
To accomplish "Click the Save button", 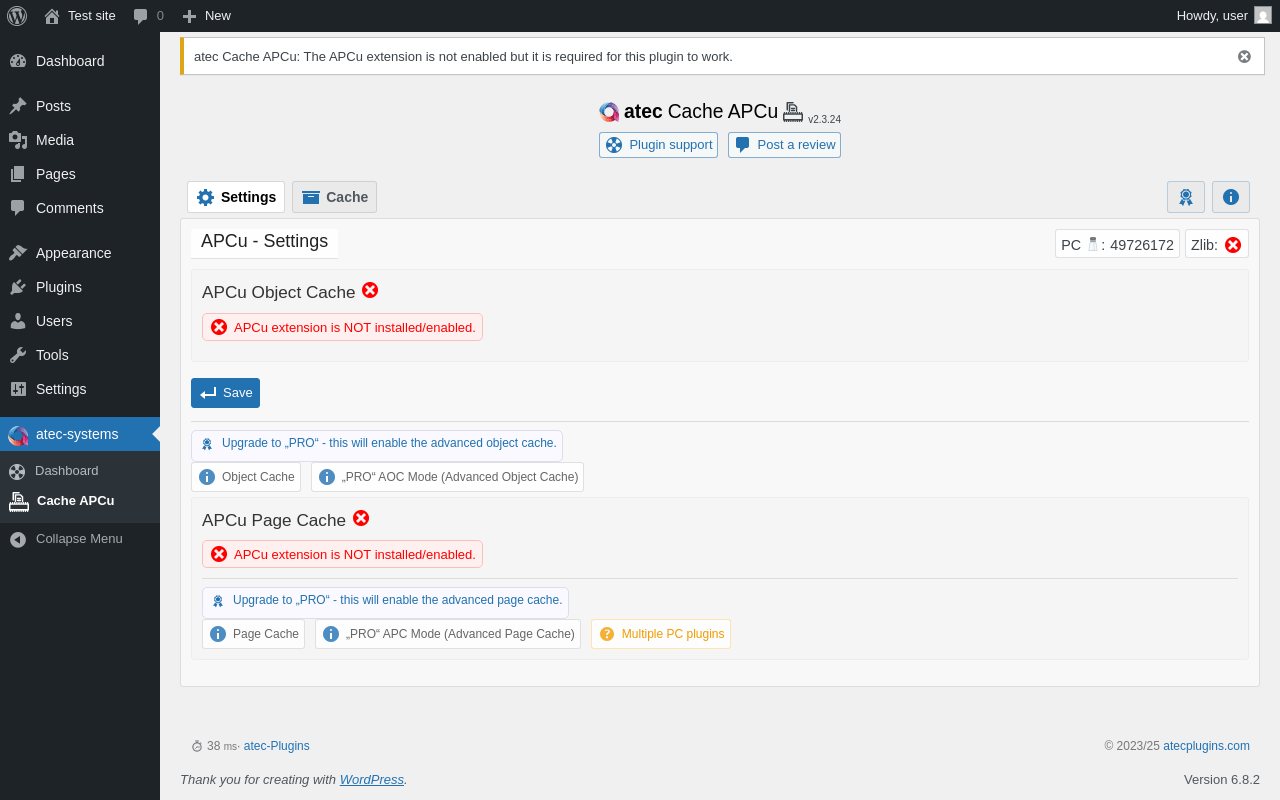I will click(x=225, y=393).
